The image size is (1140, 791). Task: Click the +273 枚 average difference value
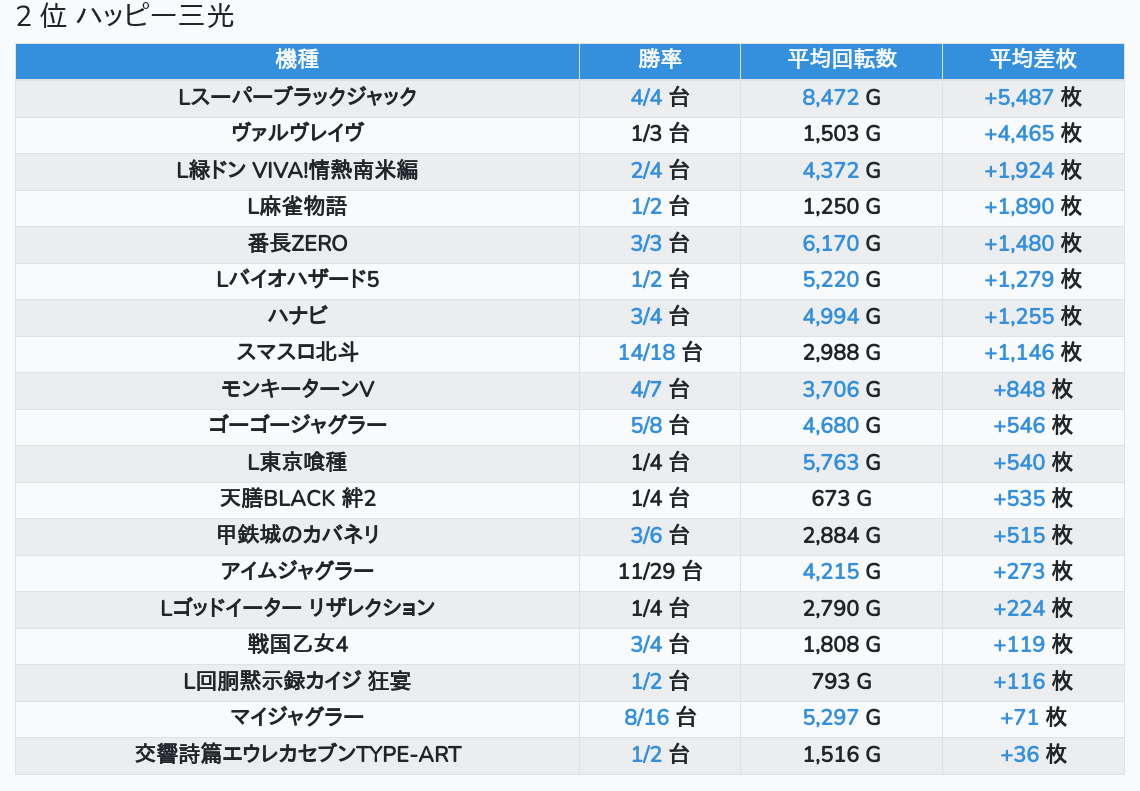click(x=1032, y=571)
